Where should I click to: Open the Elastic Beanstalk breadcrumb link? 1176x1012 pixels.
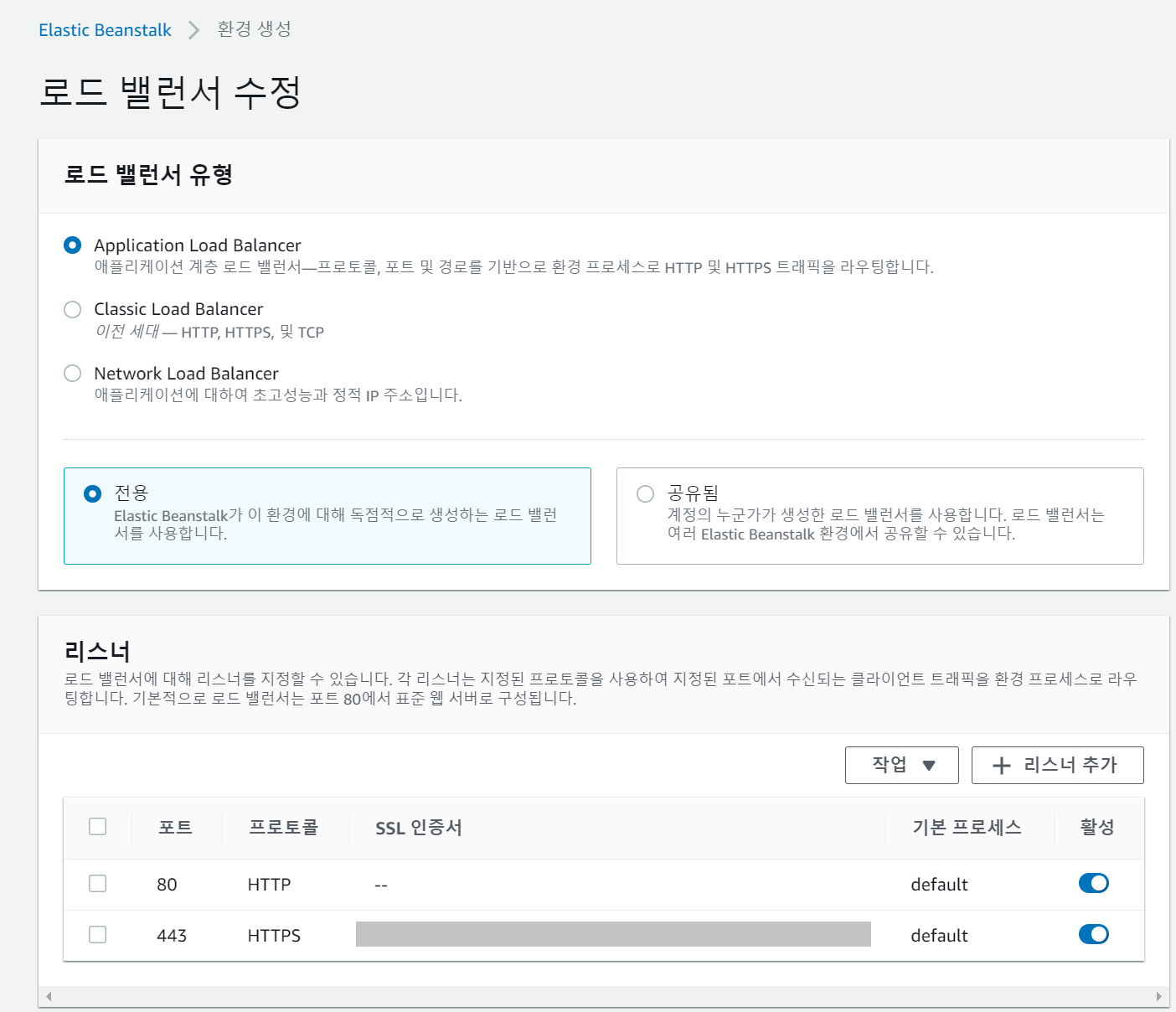[x=105, y=30]
